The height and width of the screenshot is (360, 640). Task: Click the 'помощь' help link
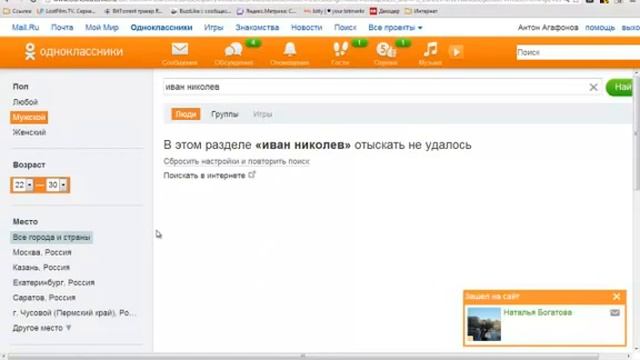pyautogui.click(x=600, y=27)
